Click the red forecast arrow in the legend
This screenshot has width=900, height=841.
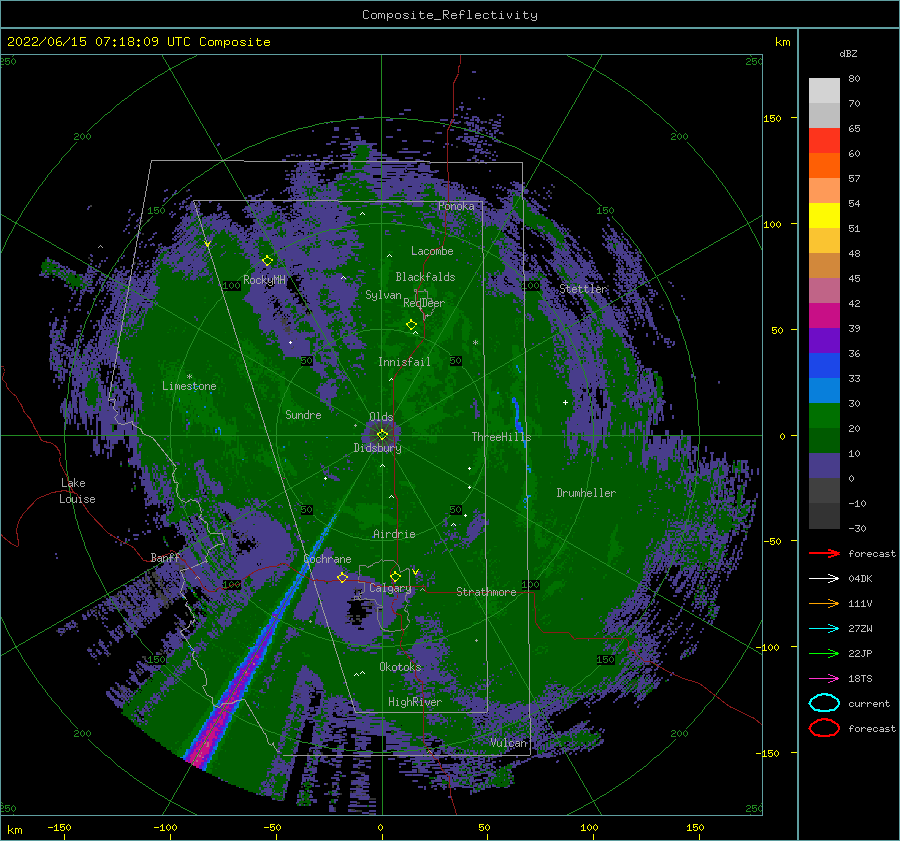tap(824, 553)
